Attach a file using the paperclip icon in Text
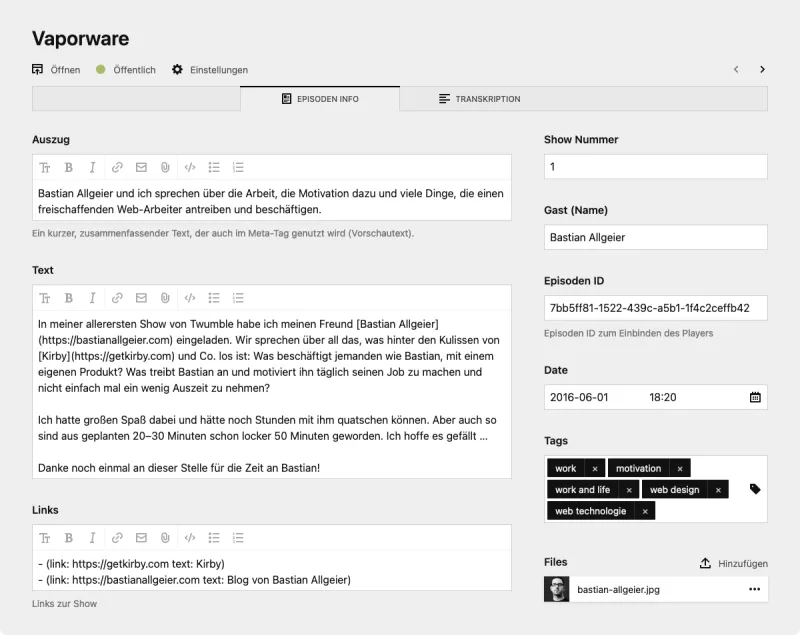Viewport: 800px width, 635px height. tap(165, 297)
